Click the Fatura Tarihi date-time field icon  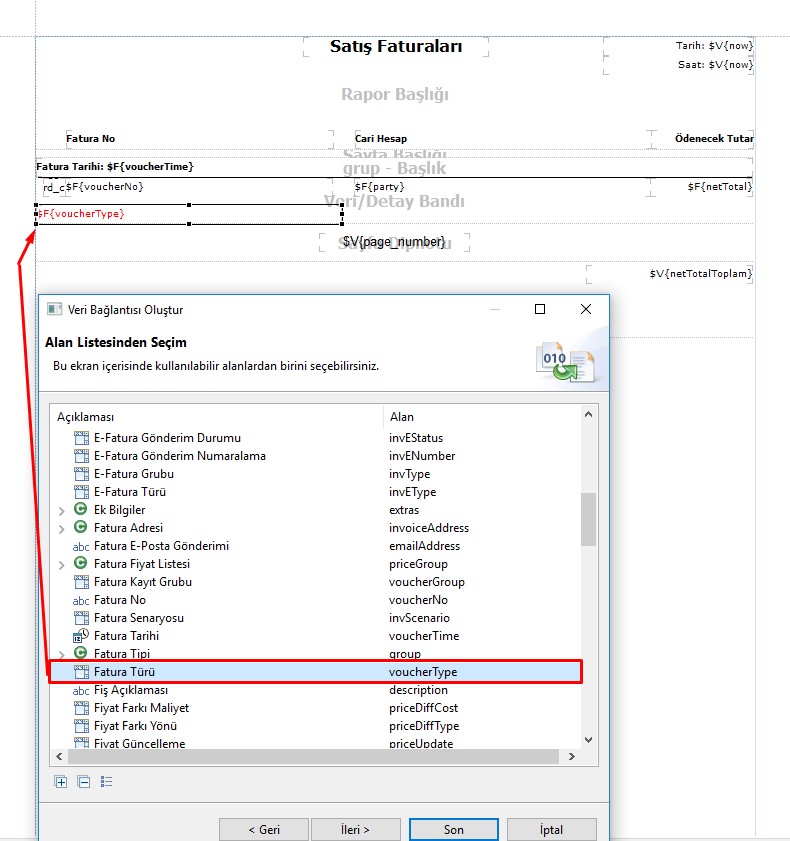pyautogui.click(x=82, y=636)
